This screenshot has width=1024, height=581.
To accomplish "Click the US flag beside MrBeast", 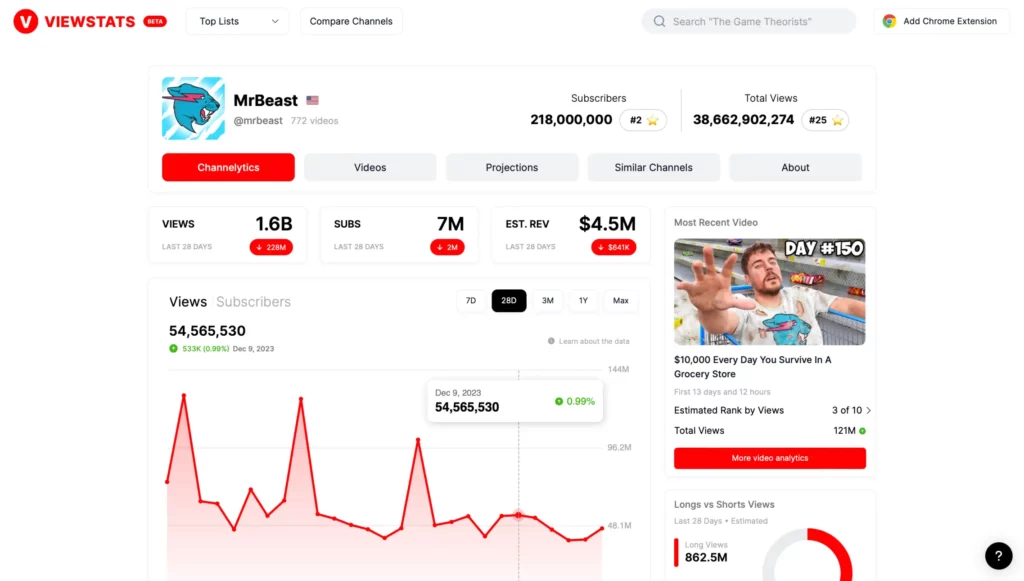I will tap(313, 101).
